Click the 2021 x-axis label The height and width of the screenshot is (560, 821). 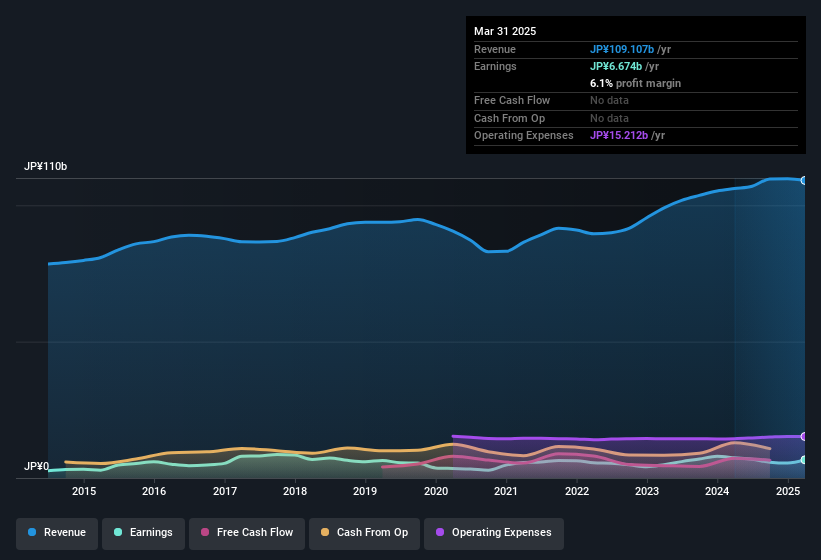506,491
